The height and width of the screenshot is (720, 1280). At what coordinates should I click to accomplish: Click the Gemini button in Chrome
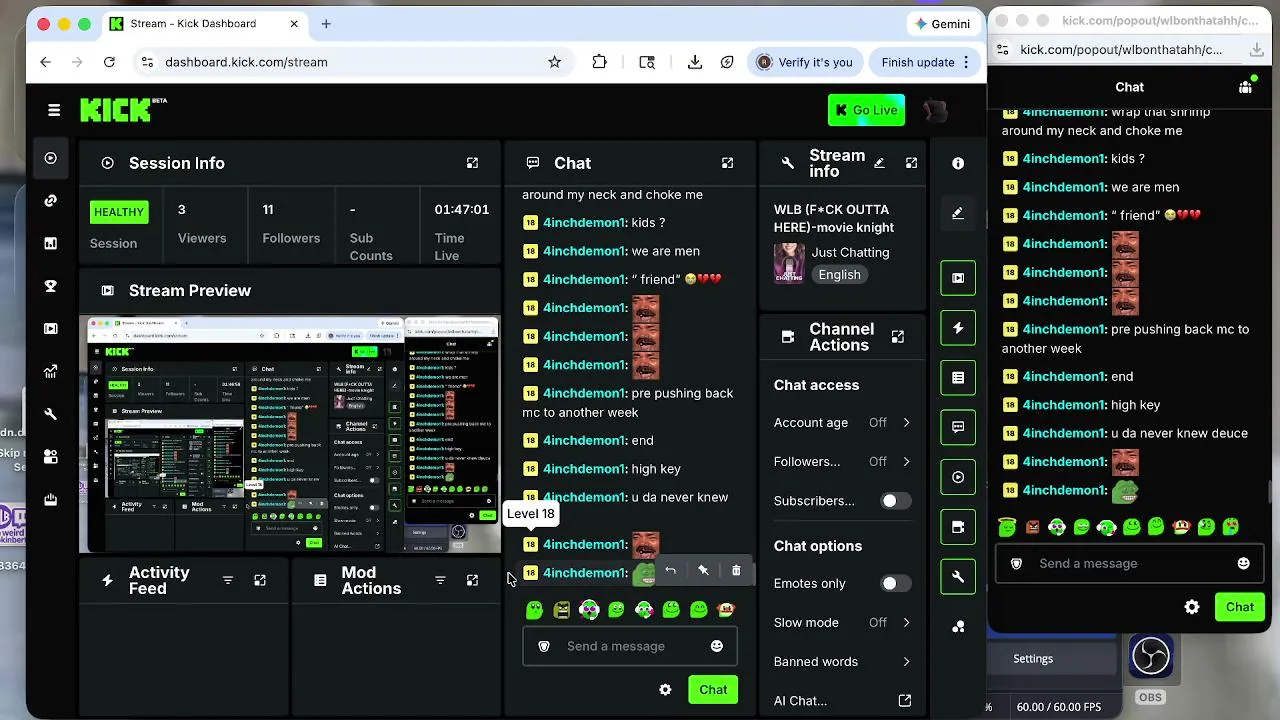point(942,24)
